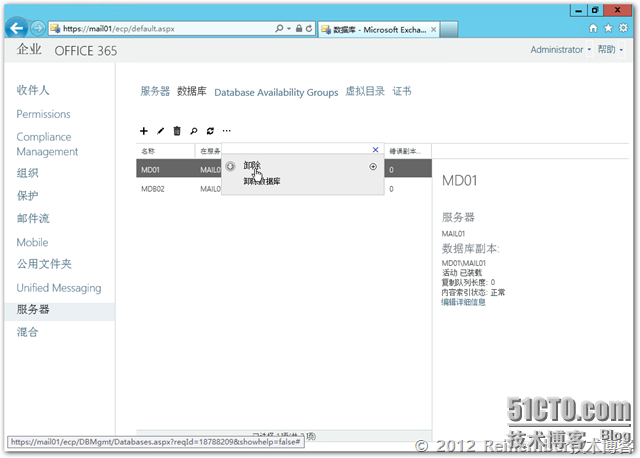Select the MD01 database row
This screenshot has width=640, height=458.
pyautogui.click(x=284, y=169)
